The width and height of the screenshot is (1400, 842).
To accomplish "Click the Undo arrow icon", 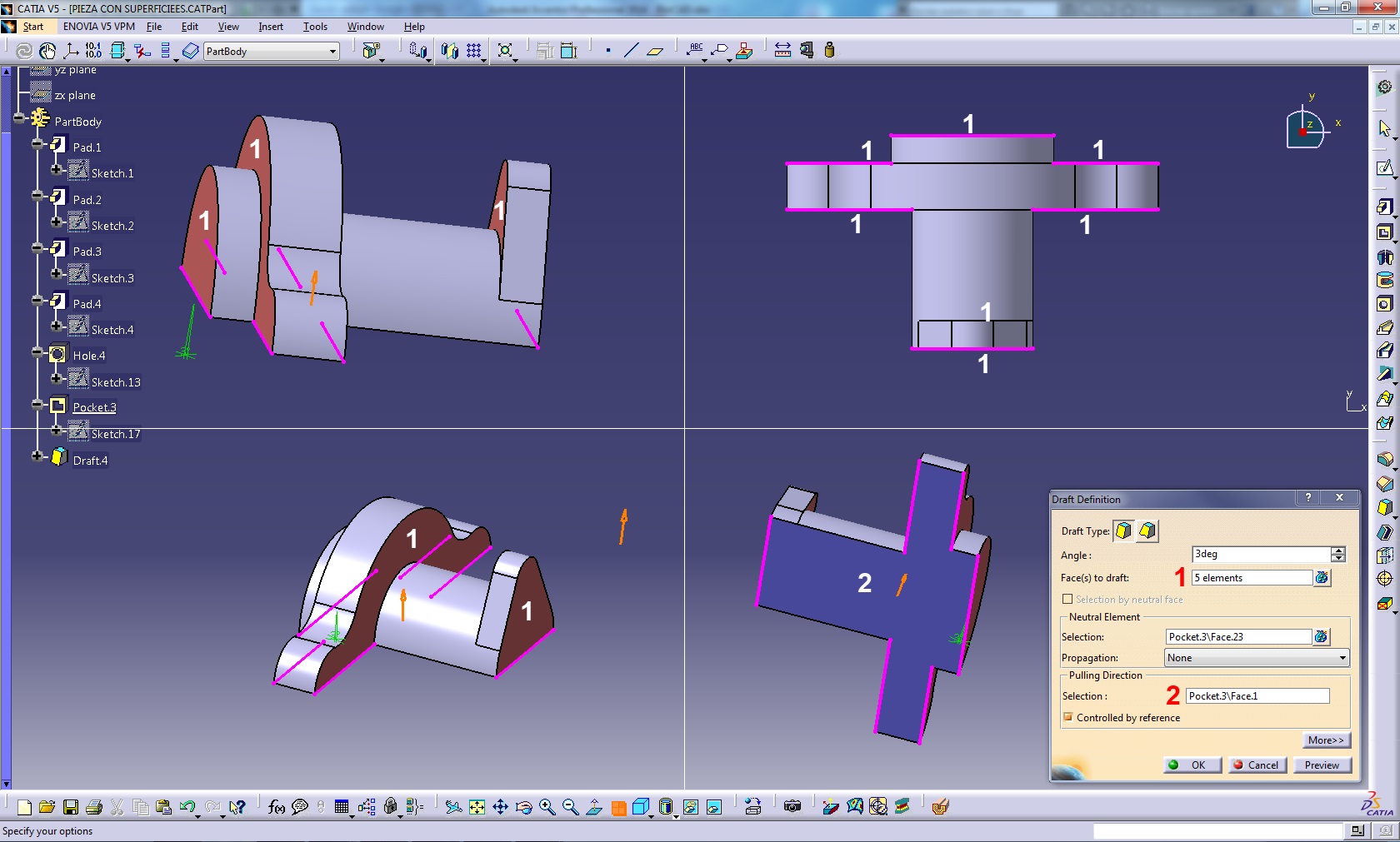I will click(187, 806).
